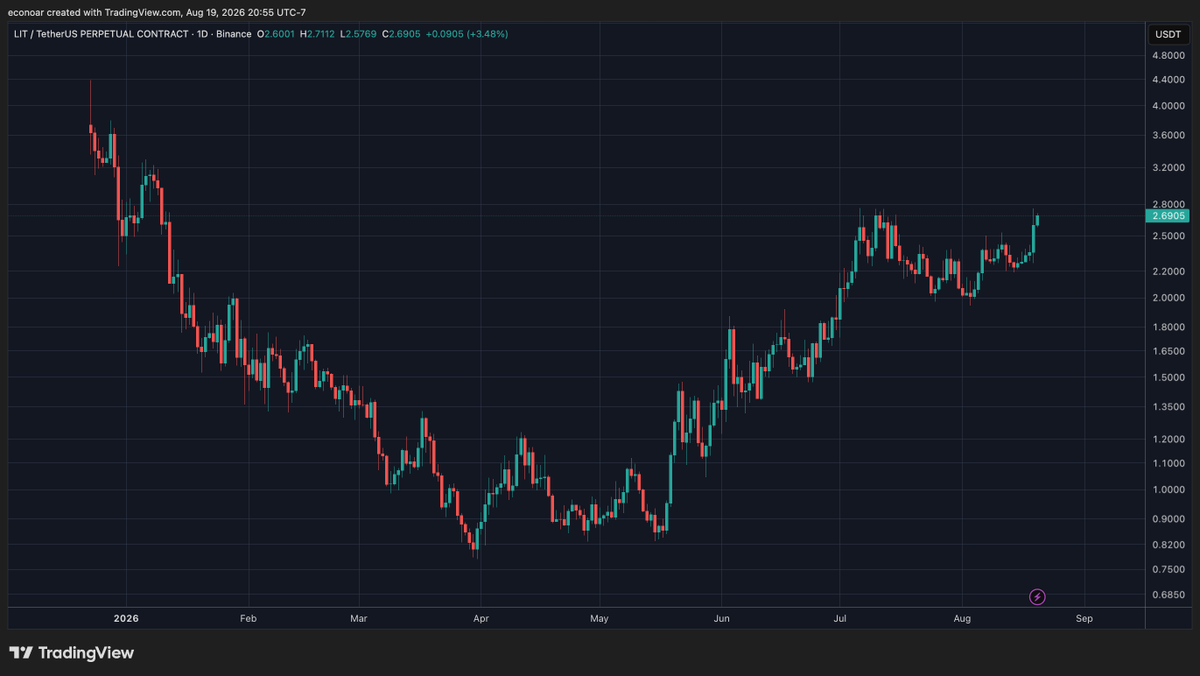Viewport: 1200px width, 676px height.
Task: Click the USDT currency label button
Action: pyautogui.click(x=1167, y=34)
